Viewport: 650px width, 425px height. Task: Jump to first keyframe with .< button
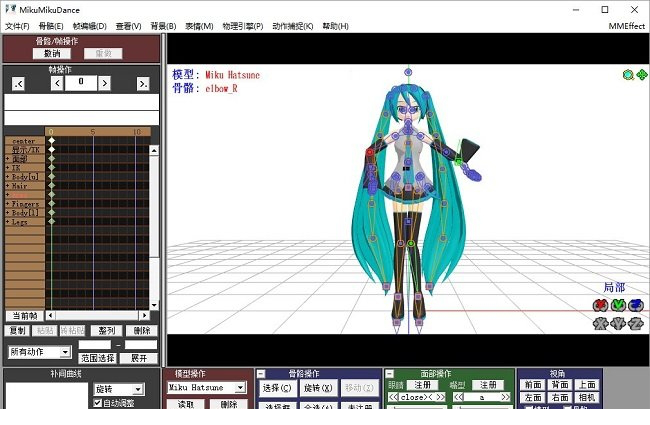(x=18, y=84)
